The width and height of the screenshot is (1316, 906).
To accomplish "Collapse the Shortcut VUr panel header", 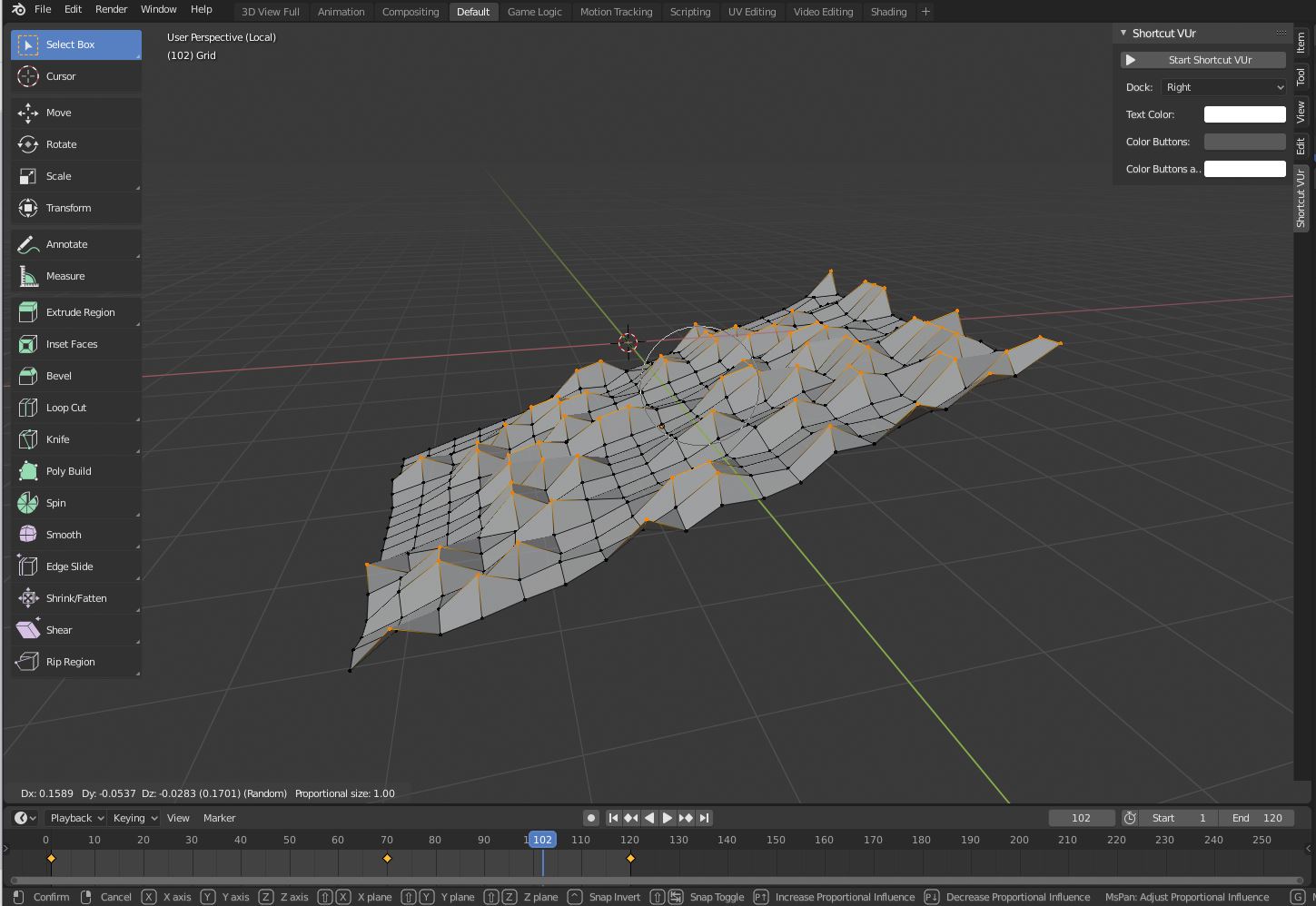I will 1123,33.
